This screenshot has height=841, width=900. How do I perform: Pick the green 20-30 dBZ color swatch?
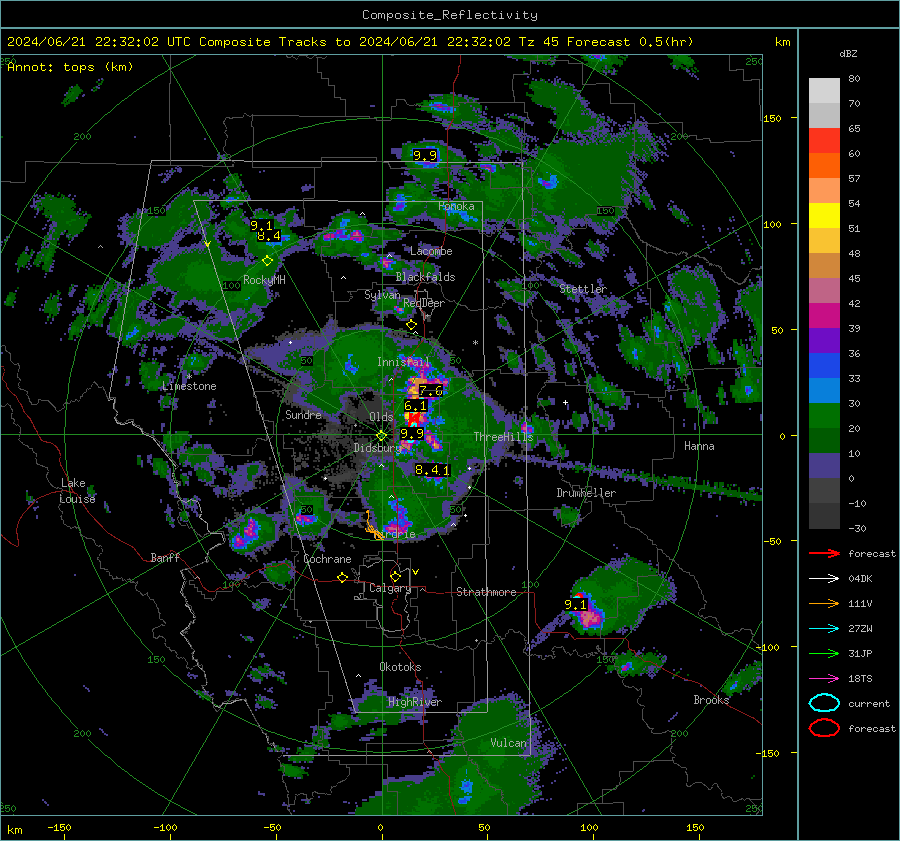[x=824, y=416]
